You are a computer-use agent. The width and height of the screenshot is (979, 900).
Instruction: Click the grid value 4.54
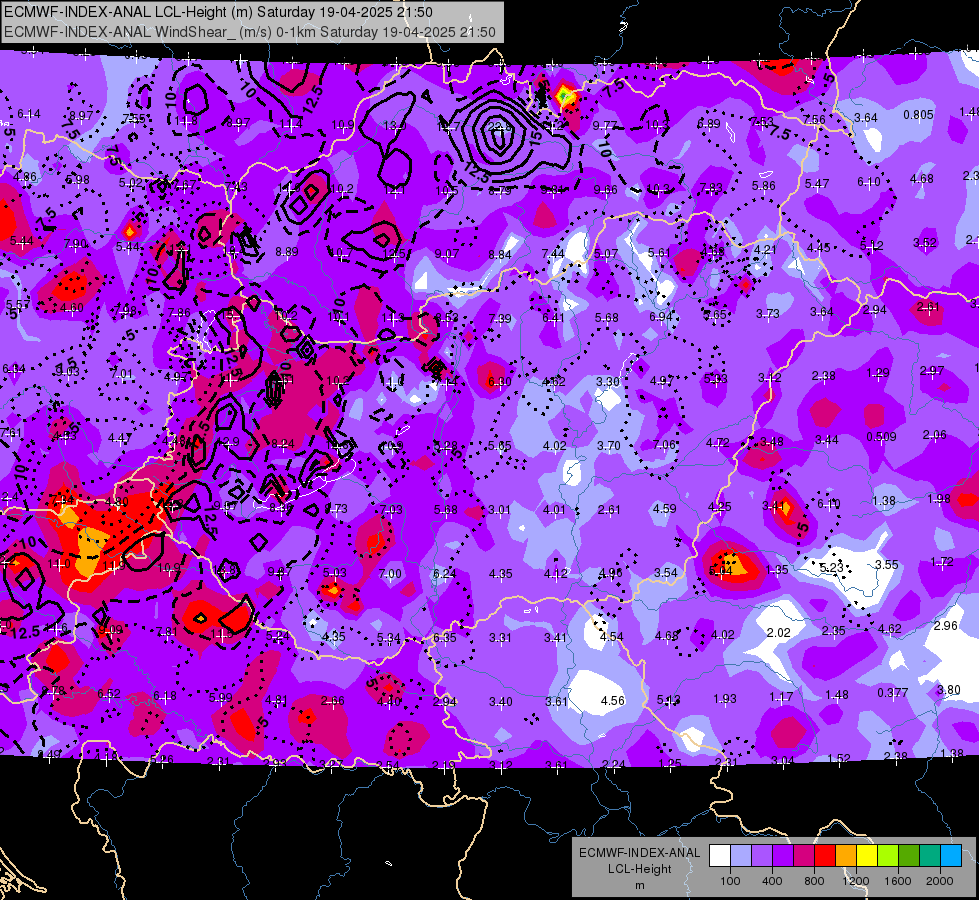(611, 636)
